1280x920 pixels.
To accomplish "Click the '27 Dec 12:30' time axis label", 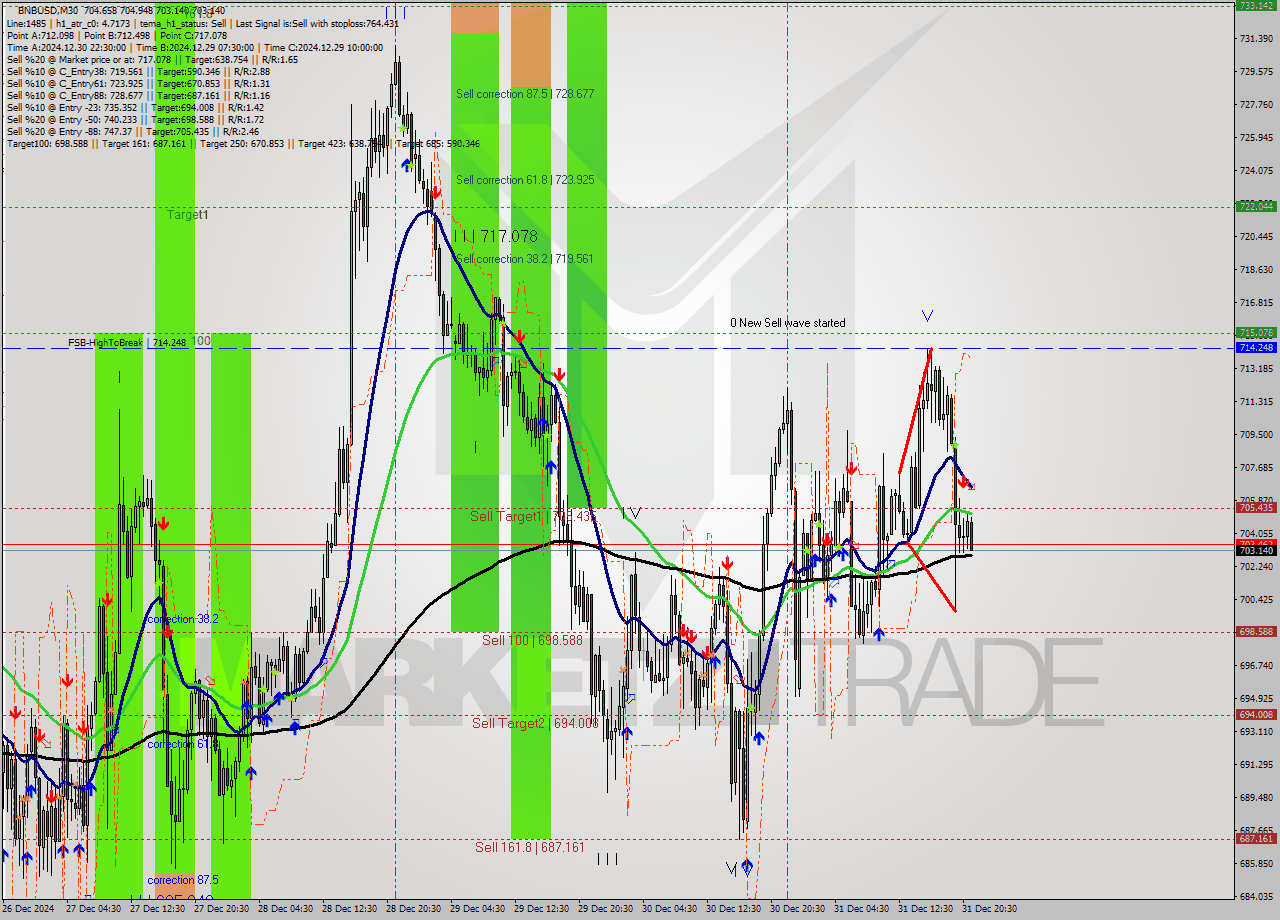I will click(x=159, y=909).
